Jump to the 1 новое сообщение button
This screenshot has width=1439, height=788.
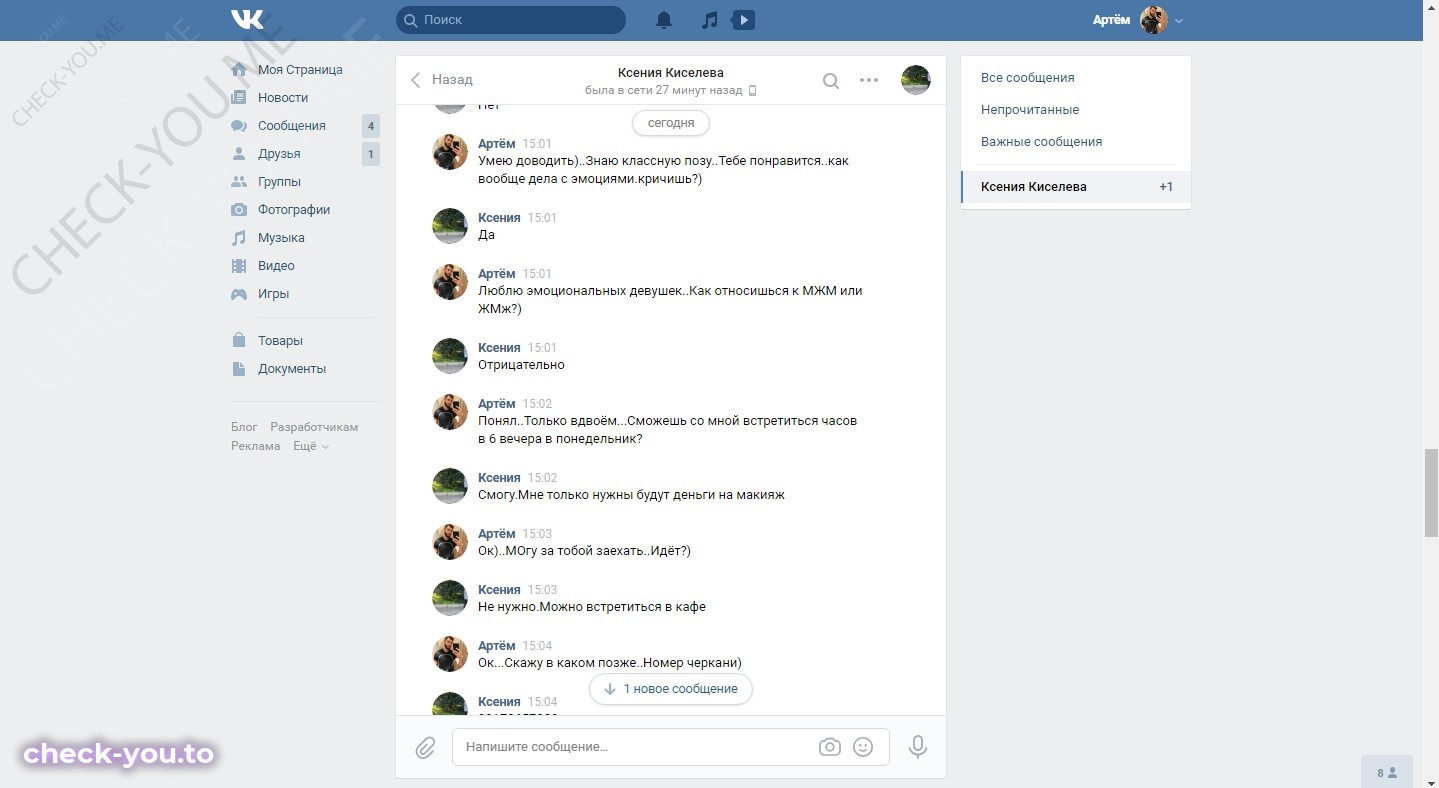coord(671,689)
